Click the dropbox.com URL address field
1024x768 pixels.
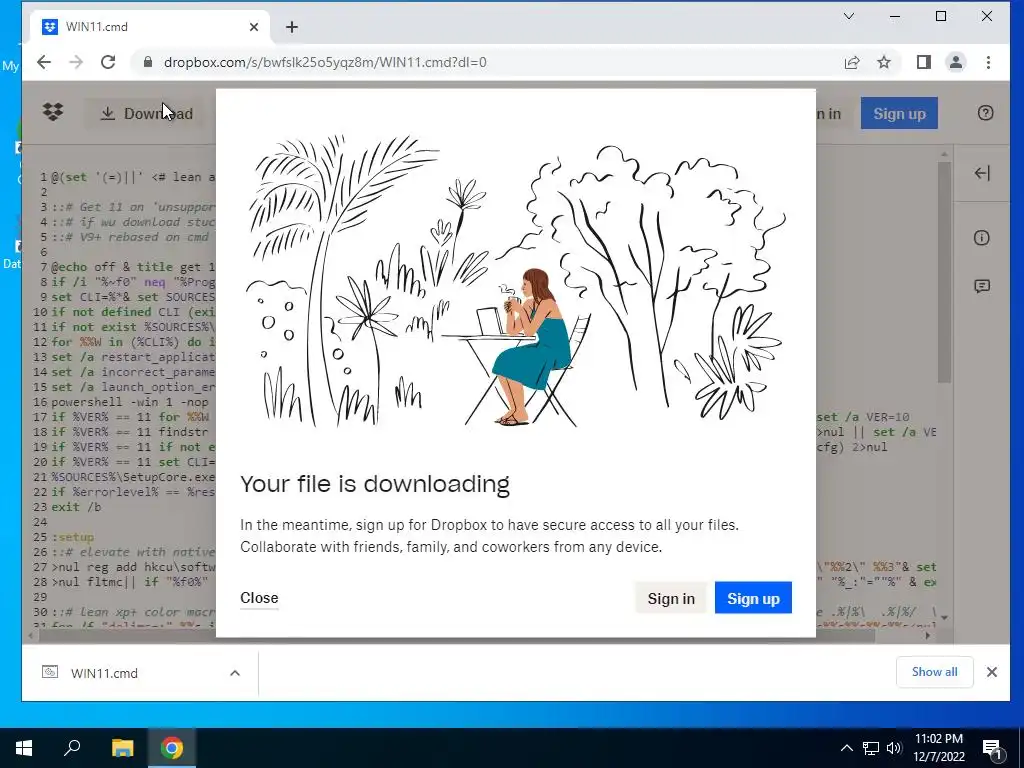click(325, 62)
